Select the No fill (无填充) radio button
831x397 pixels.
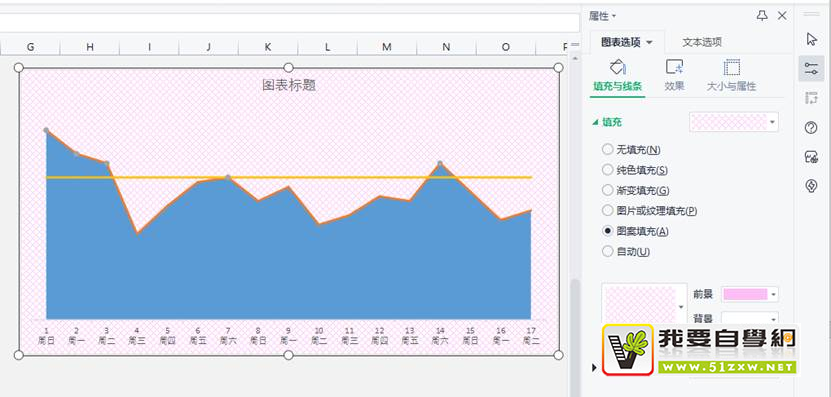point(607,149)
